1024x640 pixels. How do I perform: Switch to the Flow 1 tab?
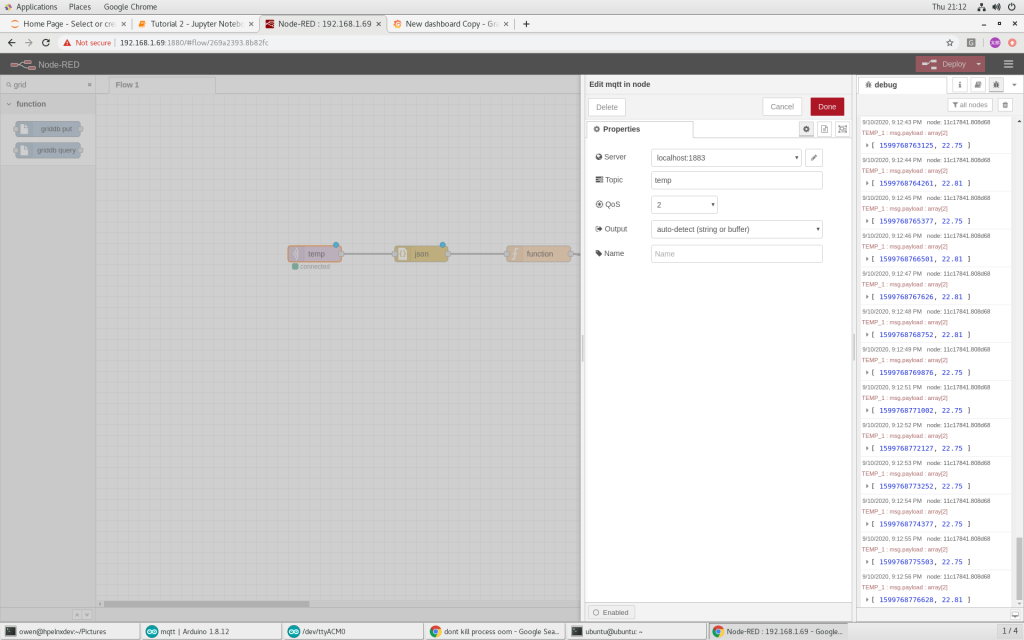point(127,85)
